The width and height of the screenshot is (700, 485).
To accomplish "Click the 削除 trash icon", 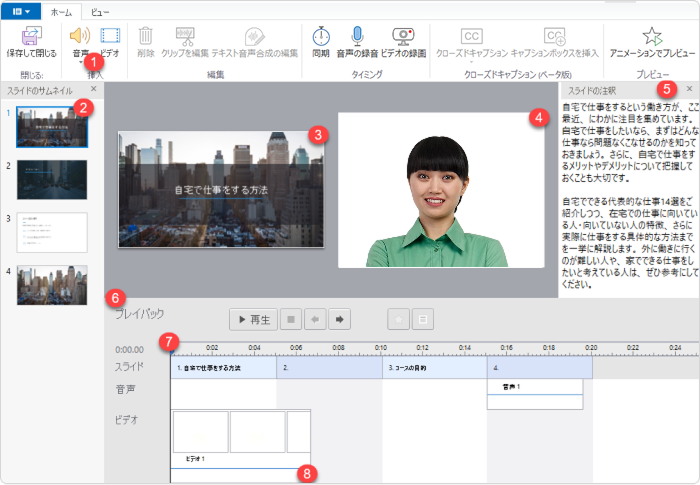I will 146,36.
